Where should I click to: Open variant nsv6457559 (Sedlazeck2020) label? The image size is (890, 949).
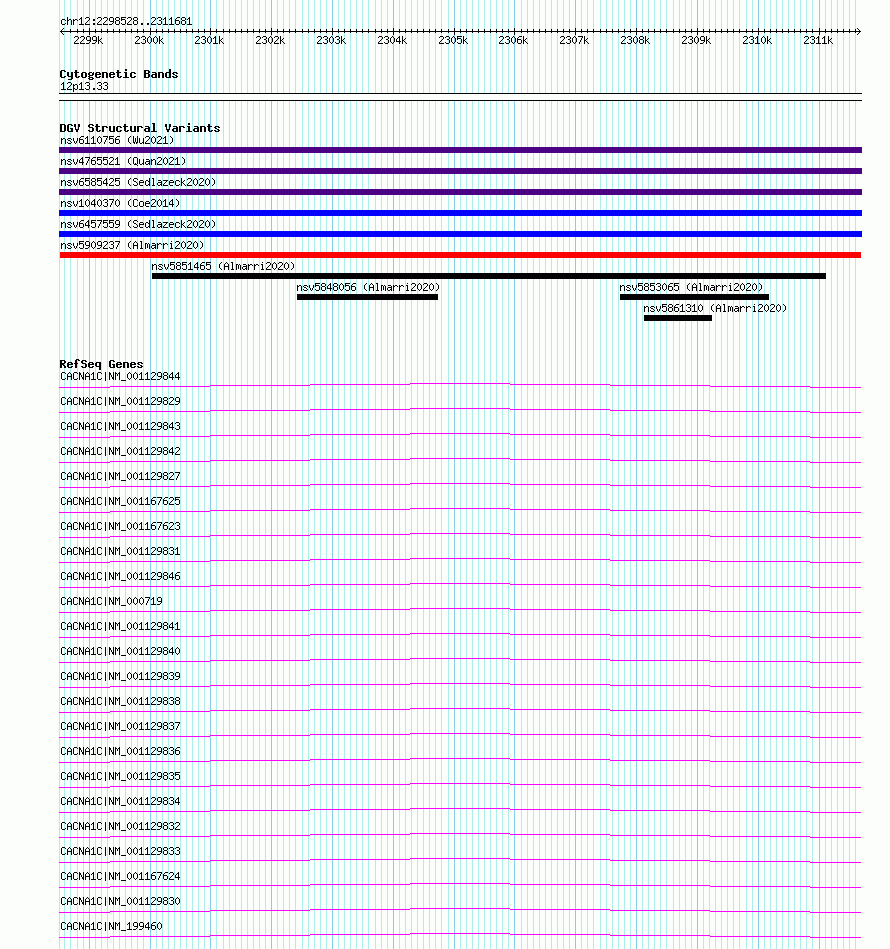138,225
